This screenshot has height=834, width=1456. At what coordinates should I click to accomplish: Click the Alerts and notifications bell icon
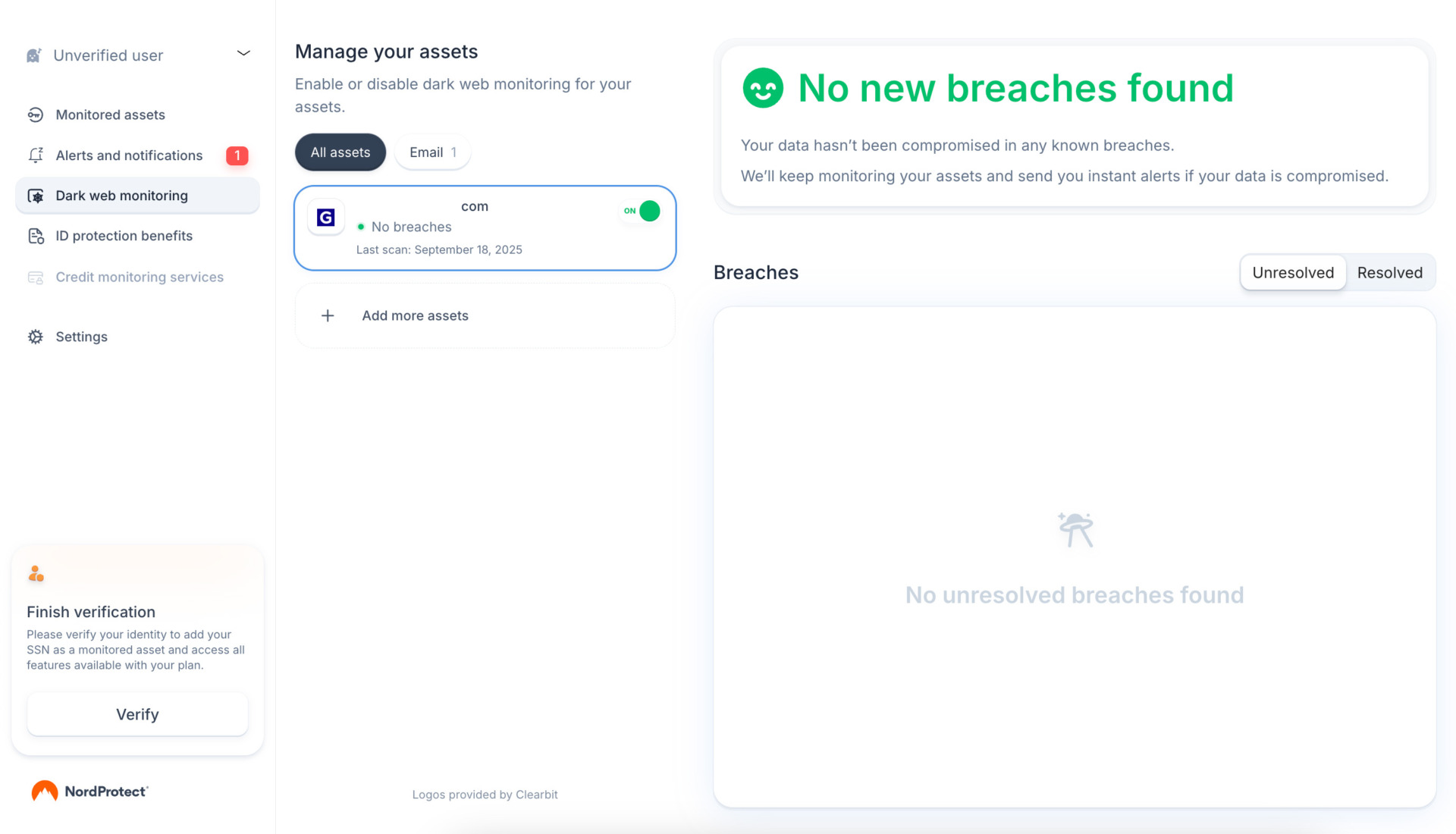point(36,155)
